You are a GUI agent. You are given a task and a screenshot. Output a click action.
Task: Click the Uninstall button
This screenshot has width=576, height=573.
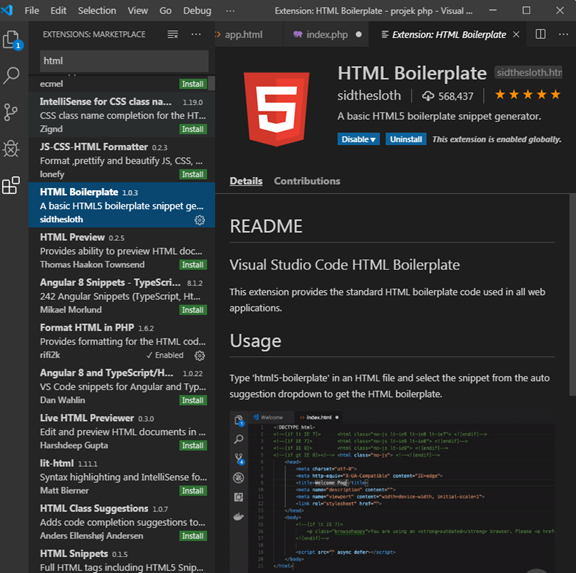coord(406,139)
